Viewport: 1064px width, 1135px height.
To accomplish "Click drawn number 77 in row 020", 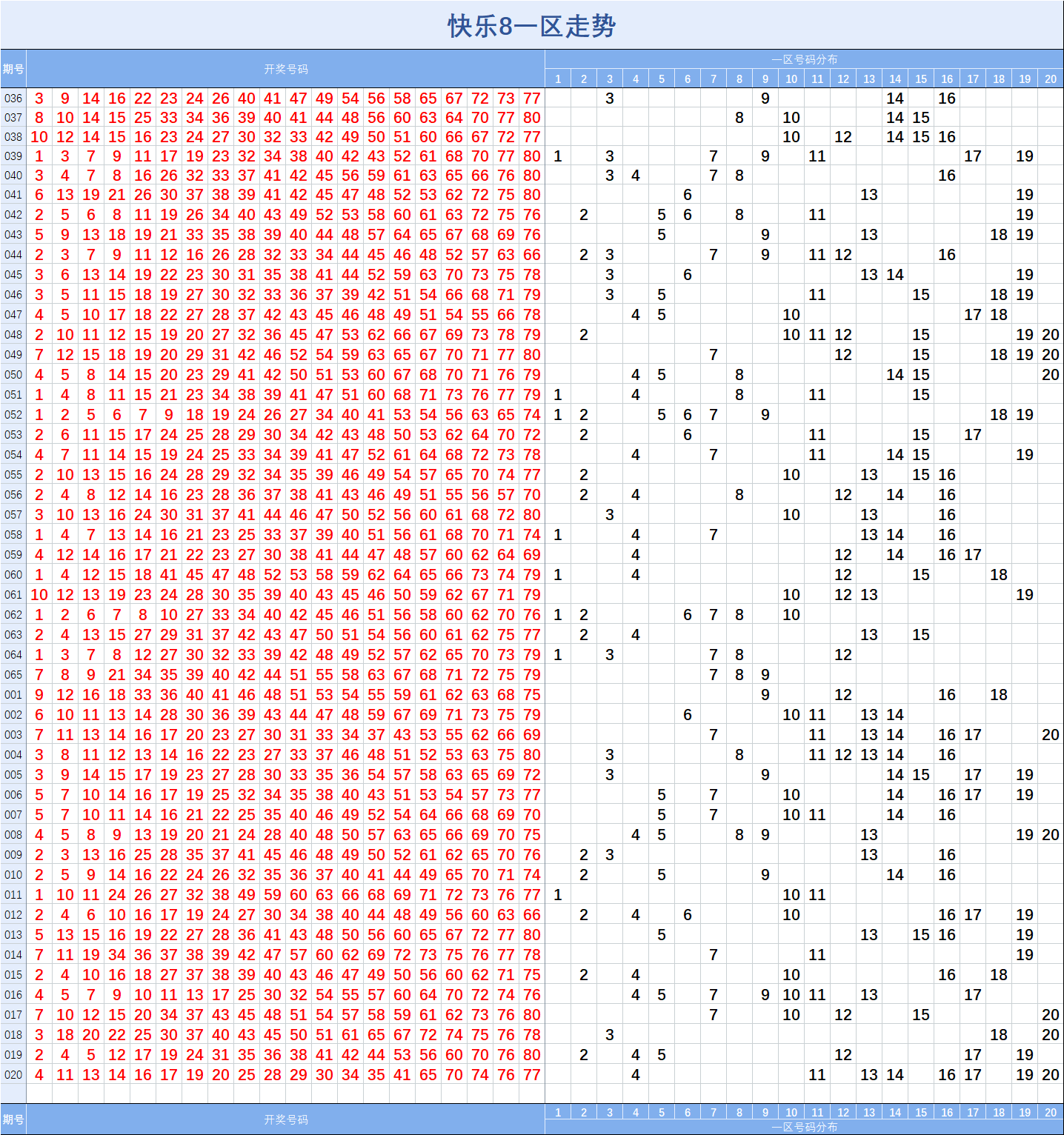I will tap(532, 1075).
